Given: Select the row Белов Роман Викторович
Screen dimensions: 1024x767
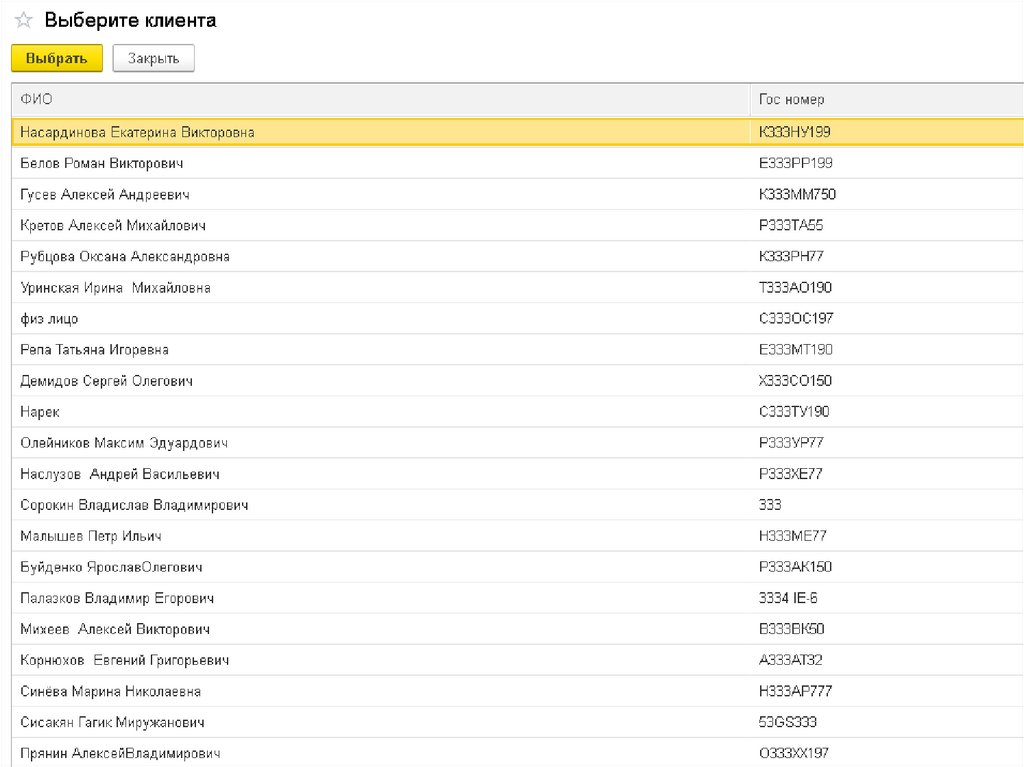Looking at the screenshot, I should (x=101, y=163).
